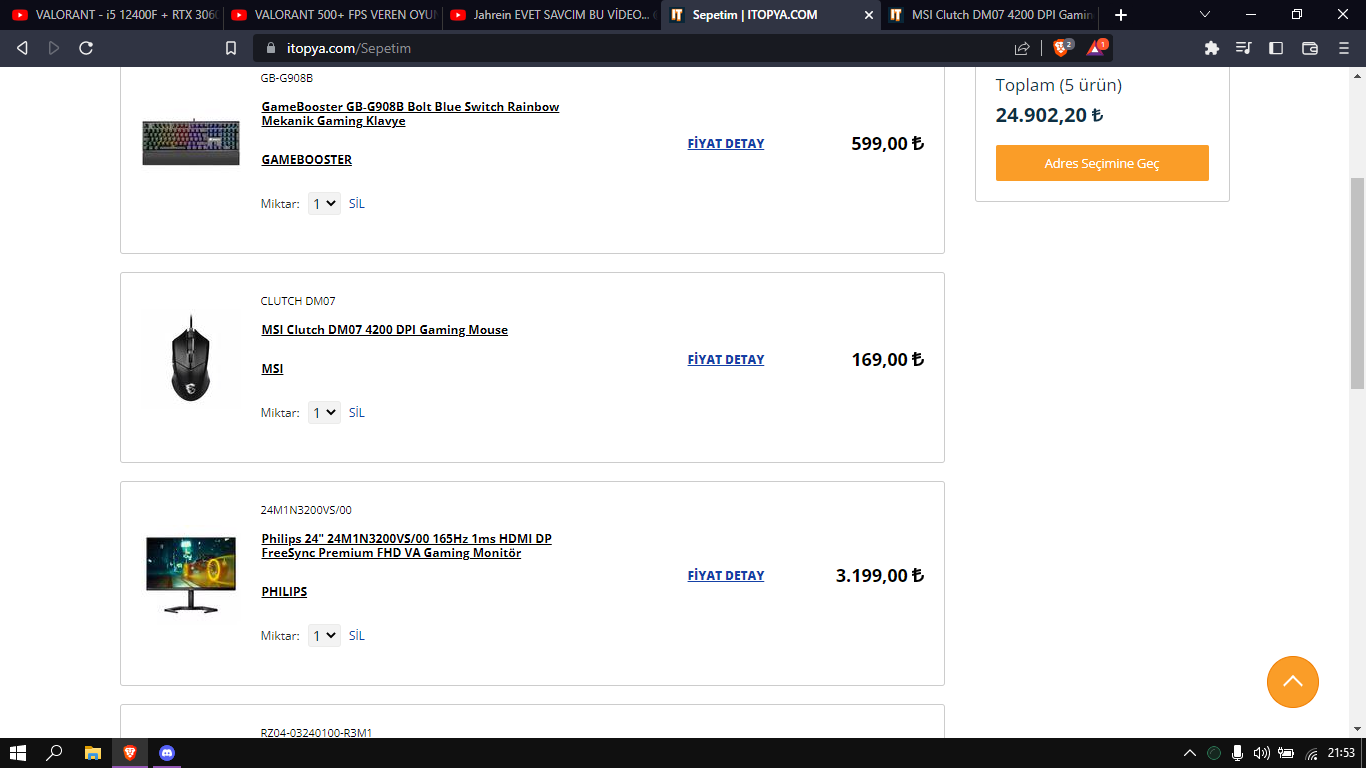Click the green circular tray icon
The image size is (1366, 768).
point(1214,753)
